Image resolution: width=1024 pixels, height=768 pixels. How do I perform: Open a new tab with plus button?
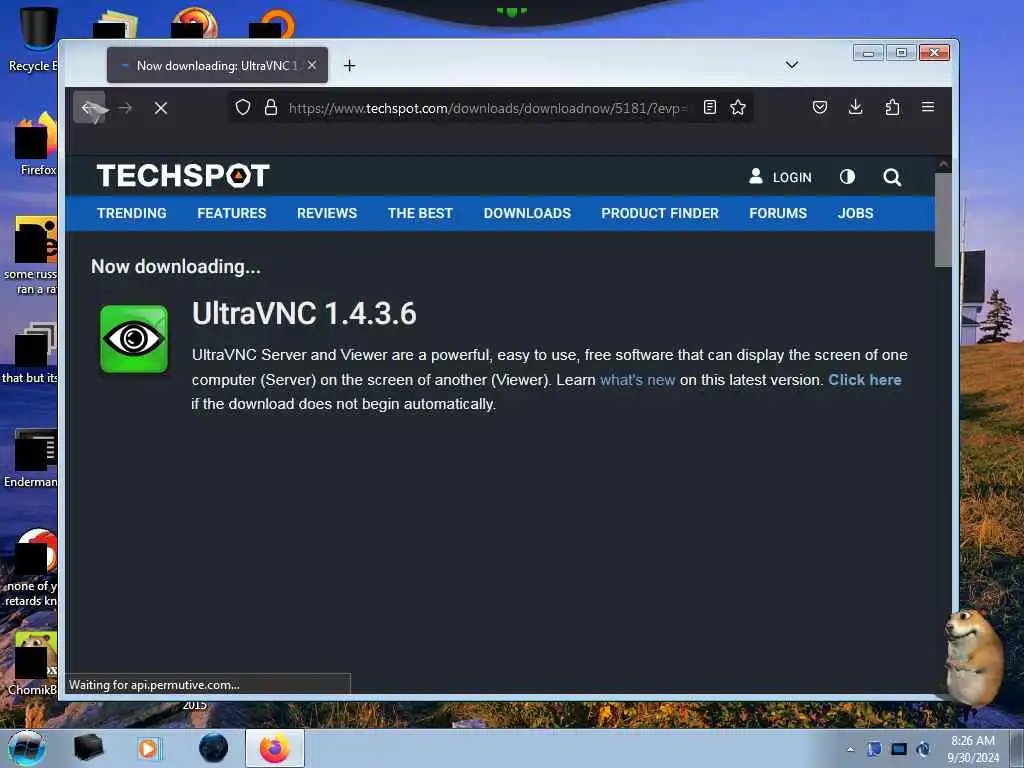349,65
